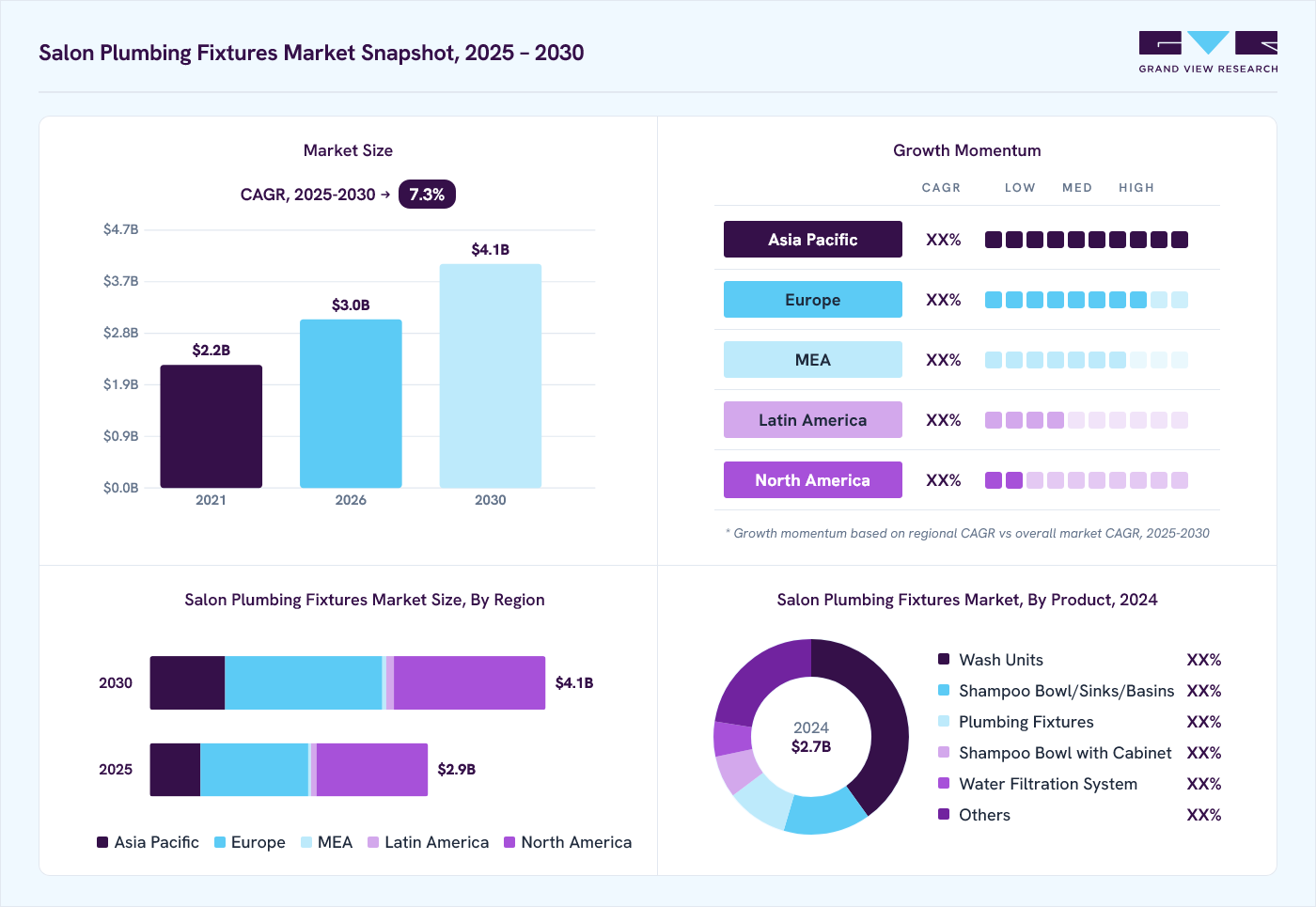Select the Europe label in Growth Momentum
The image size is (1316, 907).
tap(813, 300)
